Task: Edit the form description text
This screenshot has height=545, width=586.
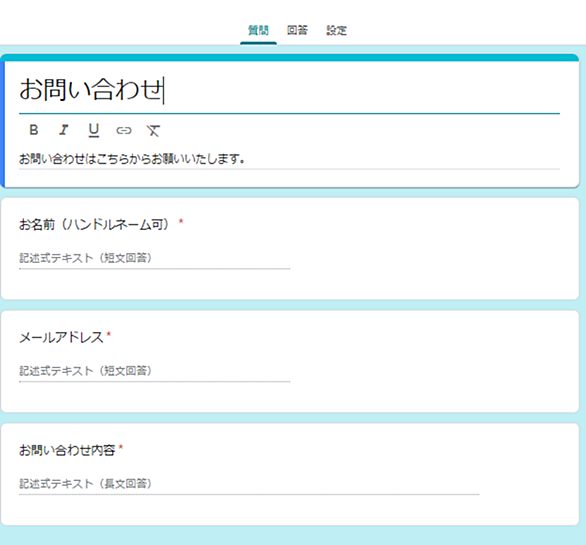Action: point(289,159)
